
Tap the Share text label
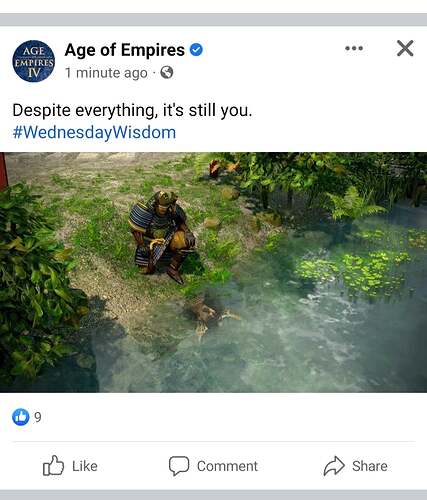point(370,466)
